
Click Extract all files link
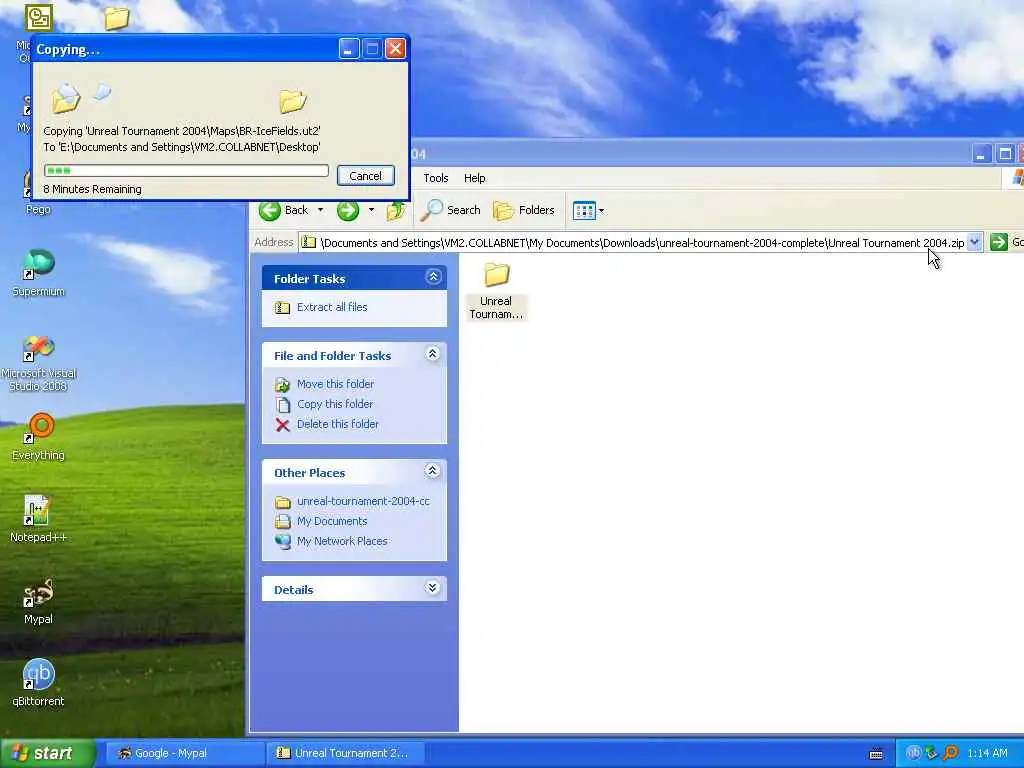332,307
